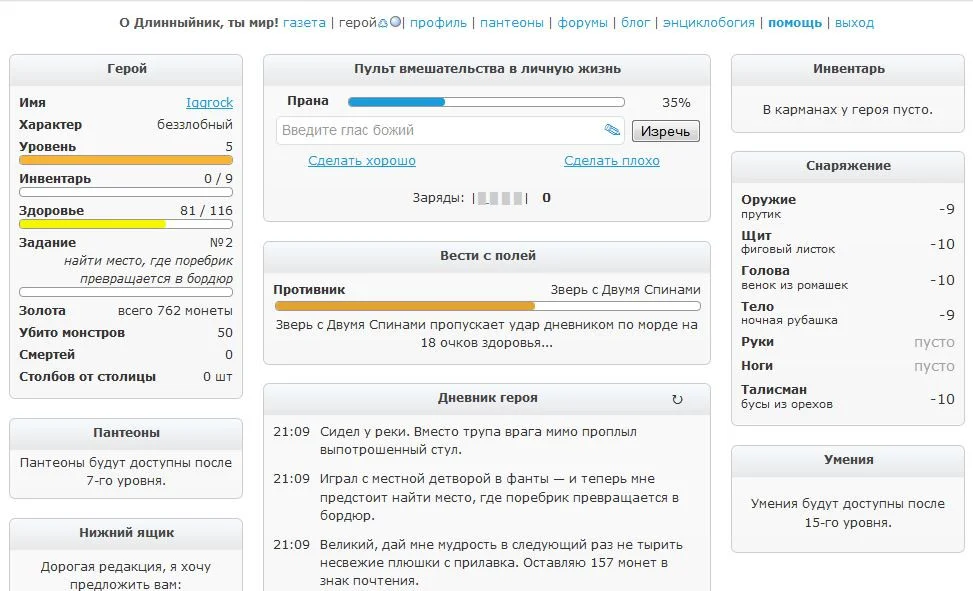Open the форумы navigation link
Viewport: 973px width, 591px height.
coord(582,22)
